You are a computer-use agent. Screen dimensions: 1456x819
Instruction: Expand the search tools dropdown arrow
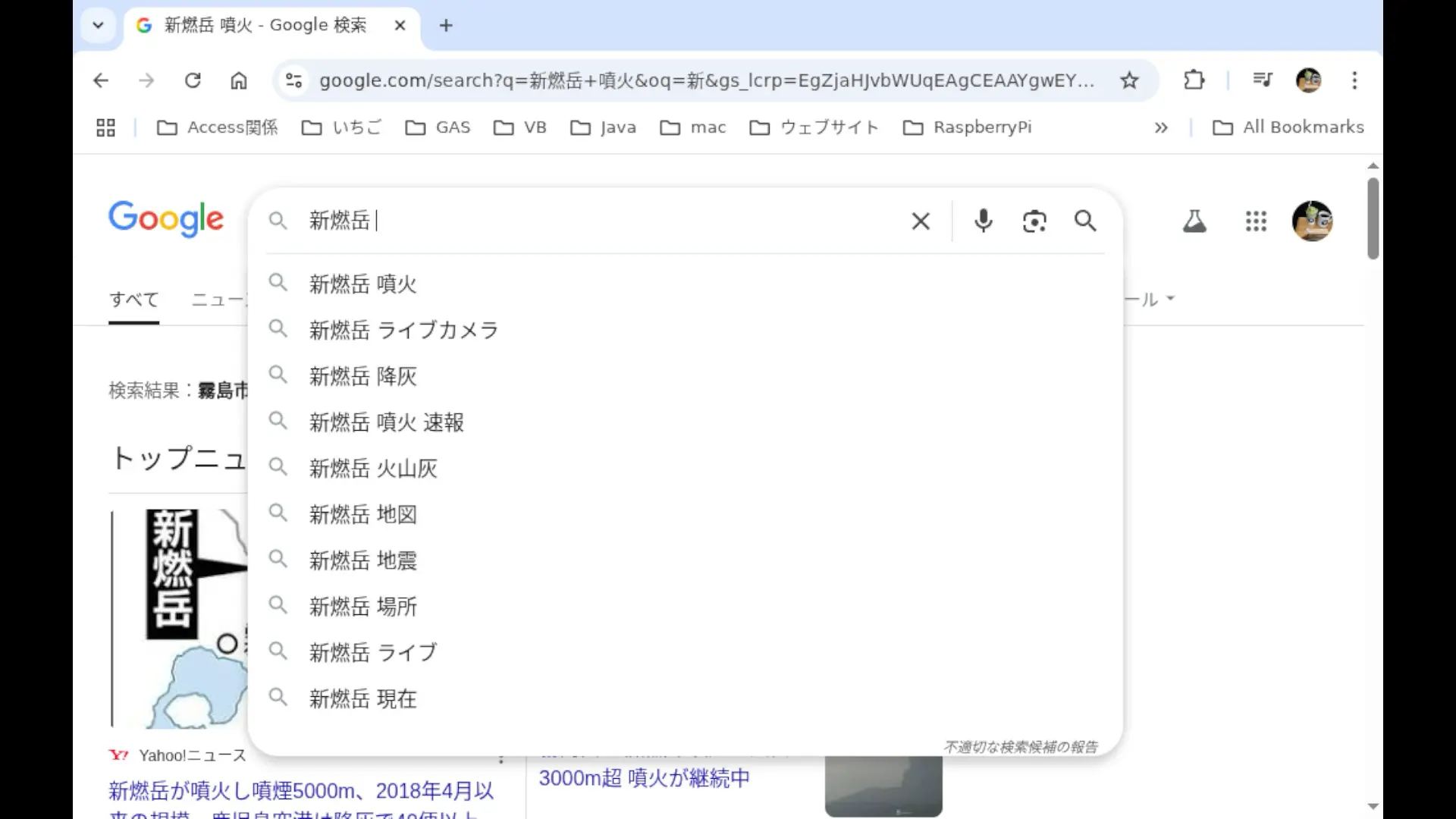(x=1170, y=299)
